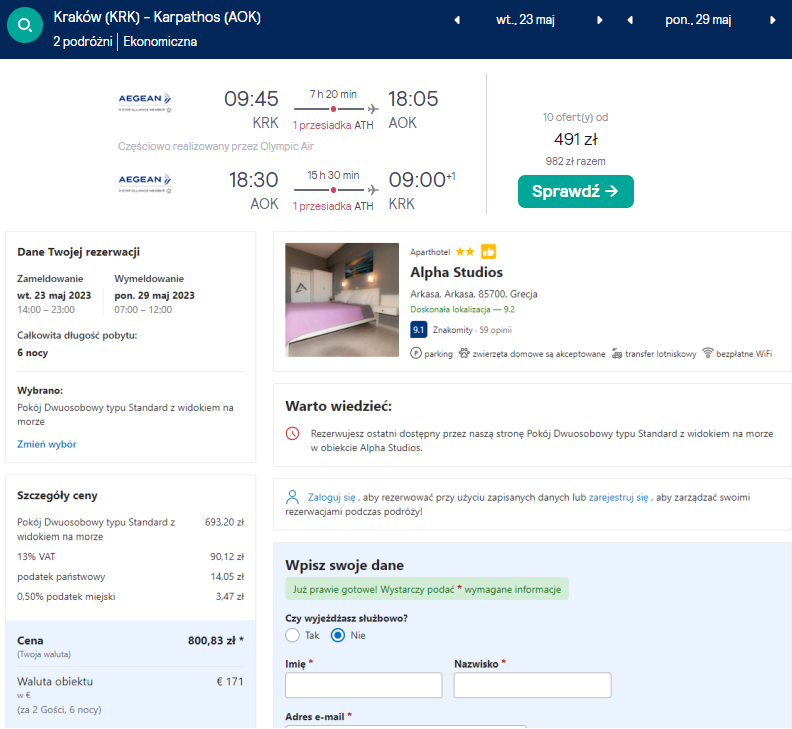Click the green search magnifier icon
The width and height of the screenshot is (792, 729).
tap(25, 25)
